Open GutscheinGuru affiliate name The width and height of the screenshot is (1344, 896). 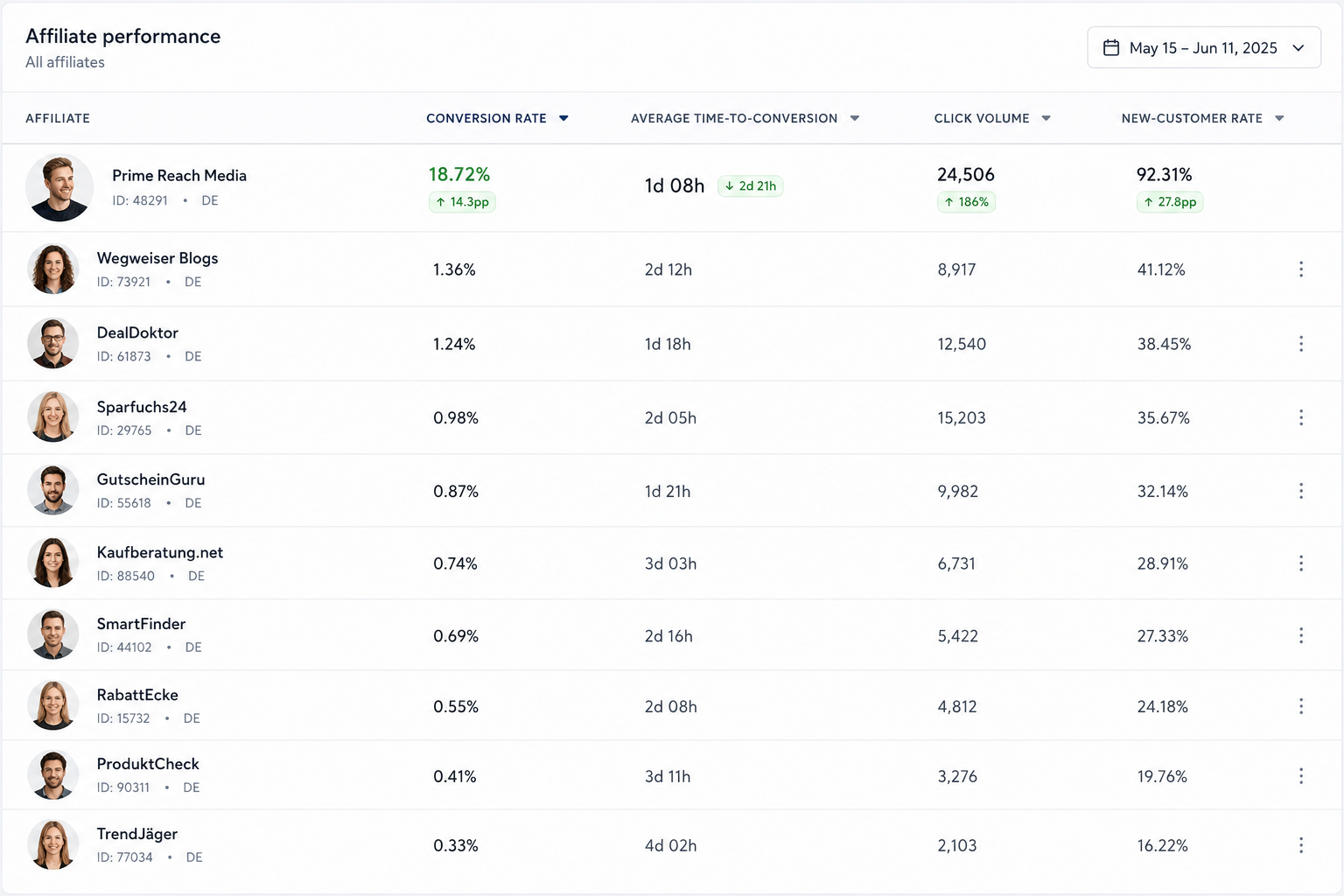click(x=150, y=479)
